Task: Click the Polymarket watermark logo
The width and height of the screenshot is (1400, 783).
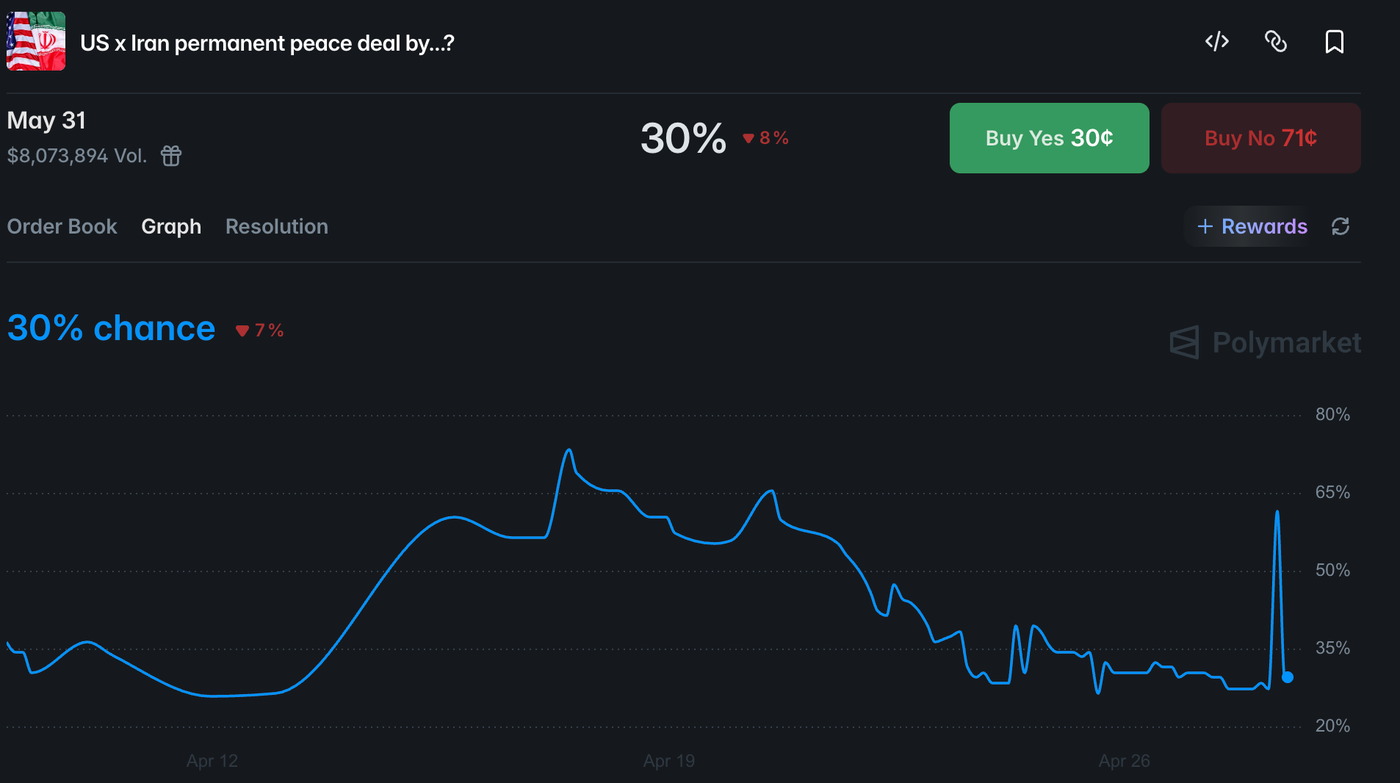Action: coord(1265,343)
